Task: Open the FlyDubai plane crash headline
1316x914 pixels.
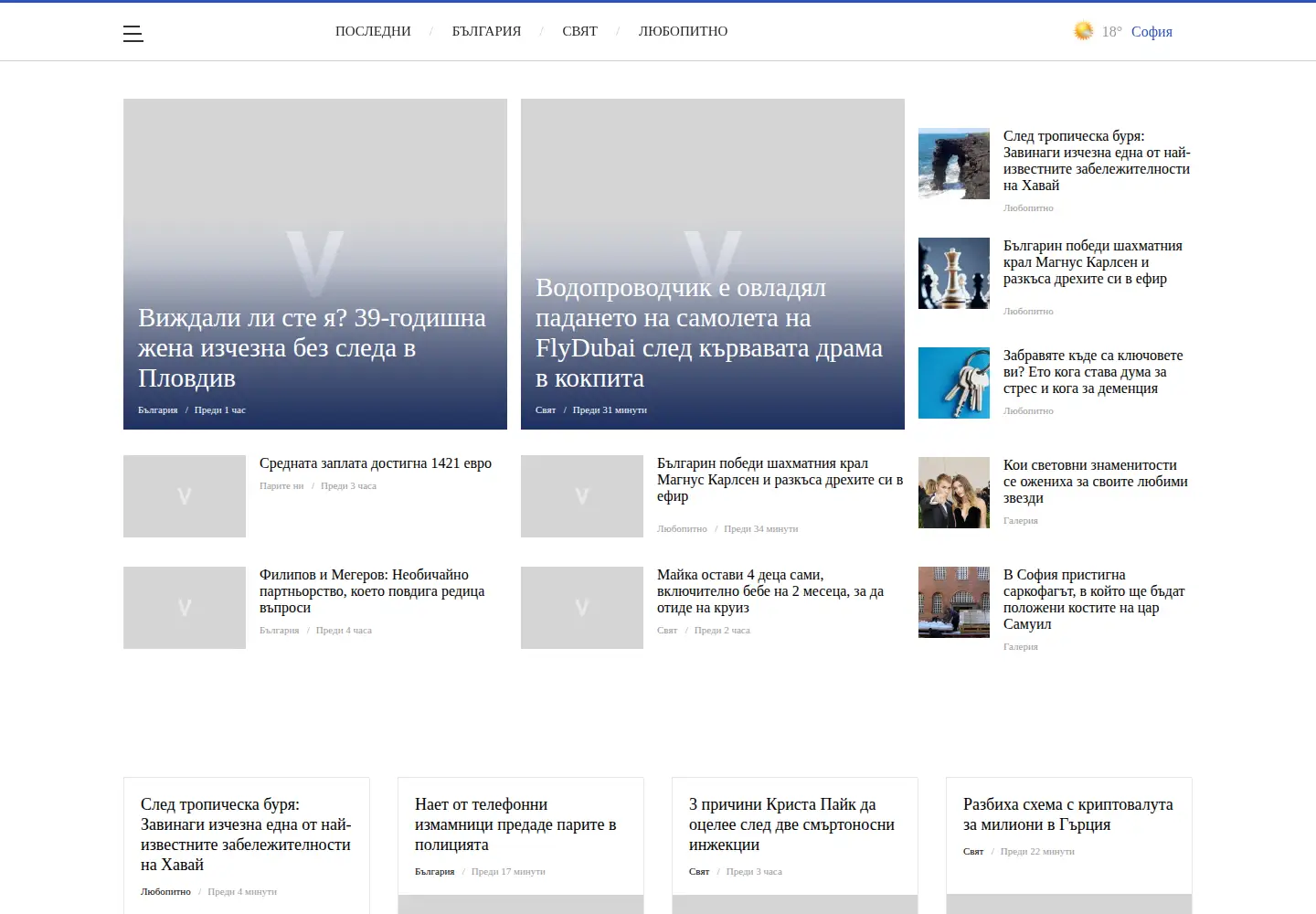Action: point(709,333)
